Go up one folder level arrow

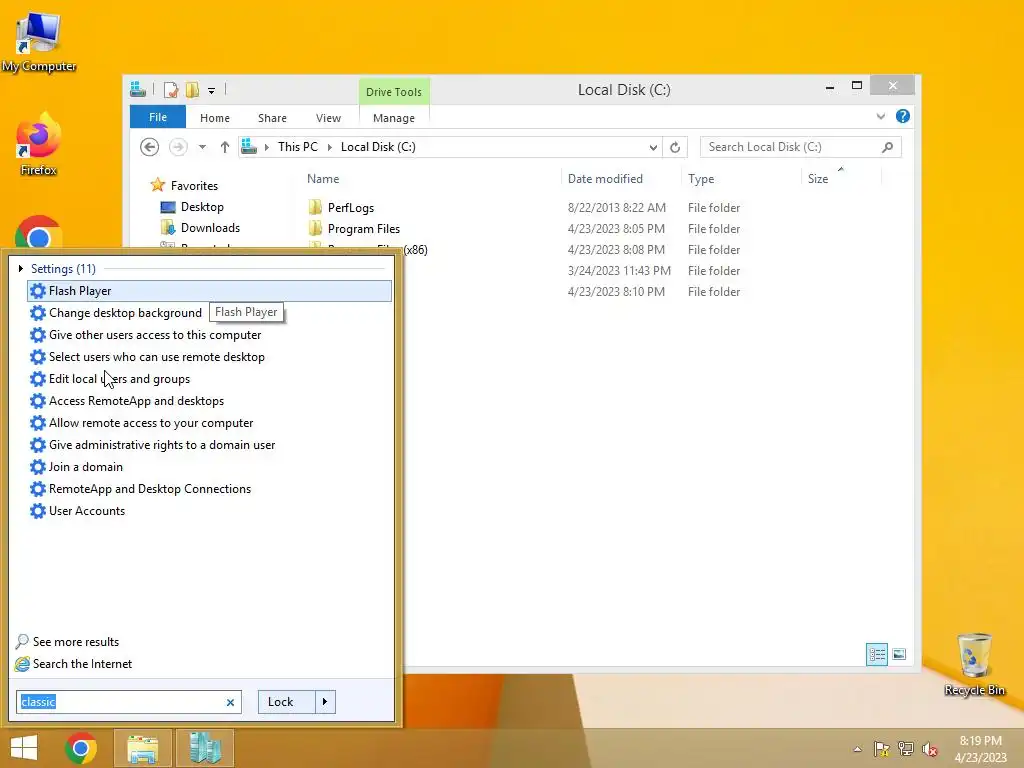tap(225, 147)
